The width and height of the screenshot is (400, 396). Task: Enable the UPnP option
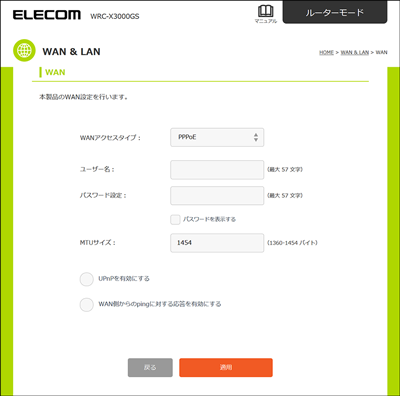point(87,279)
